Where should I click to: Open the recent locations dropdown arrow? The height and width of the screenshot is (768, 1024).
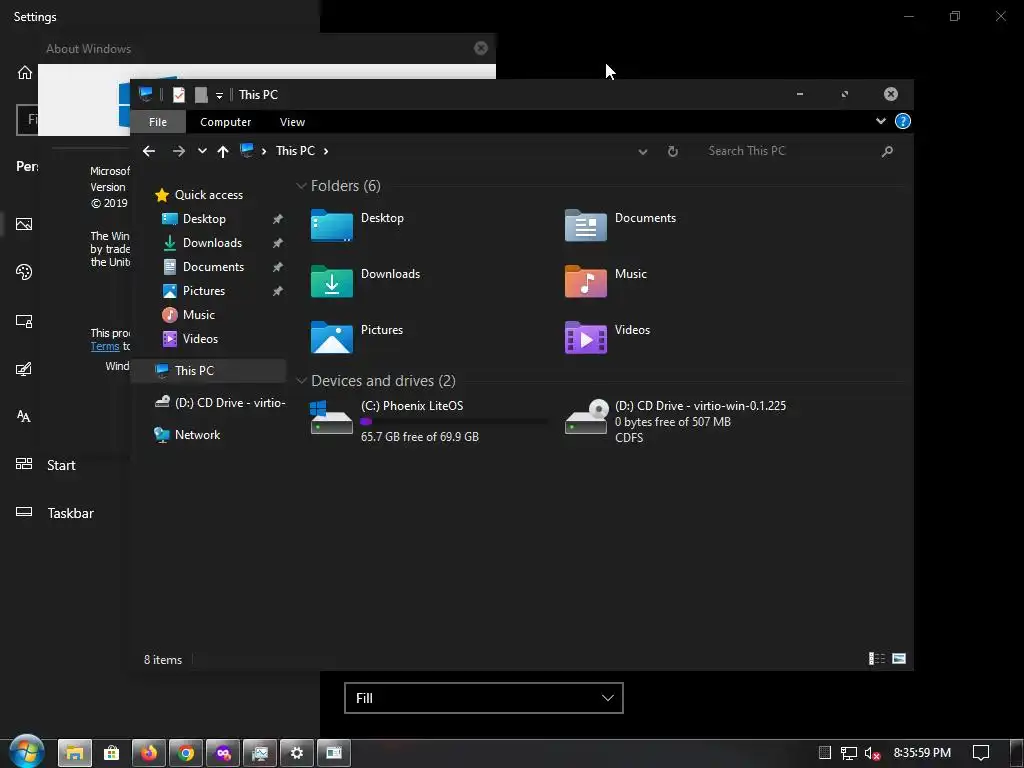pyautogui.click(x=202, y=151)
